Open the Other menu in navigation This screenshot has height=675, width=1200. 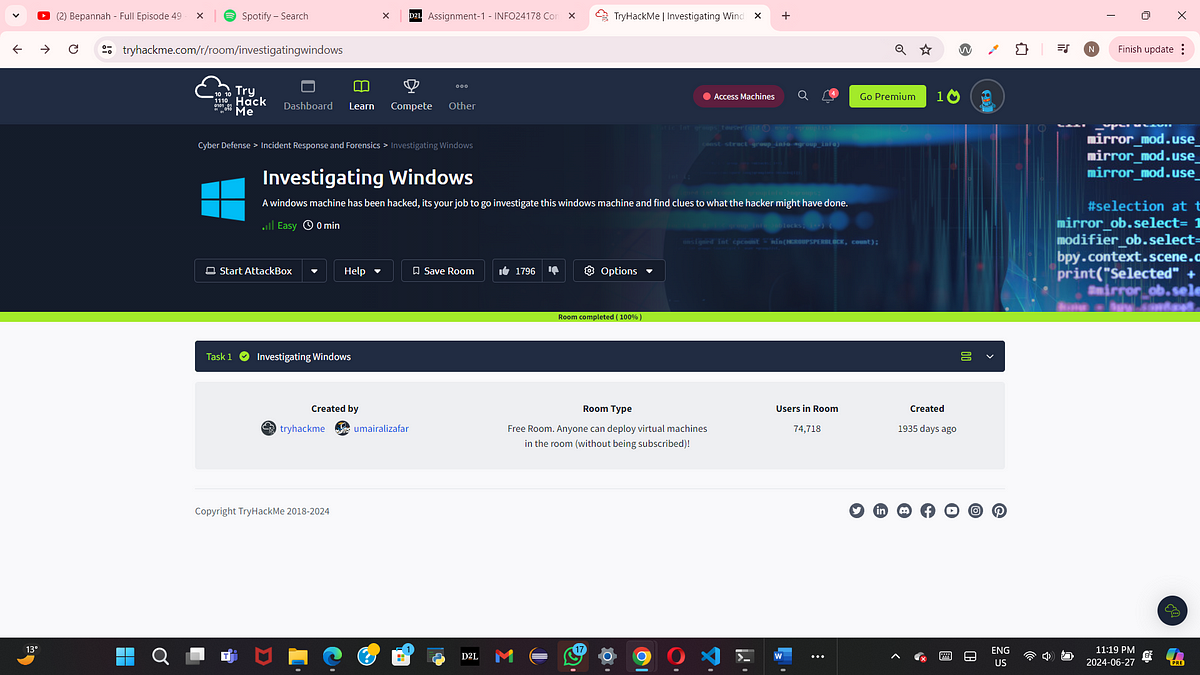click(462, 96)
